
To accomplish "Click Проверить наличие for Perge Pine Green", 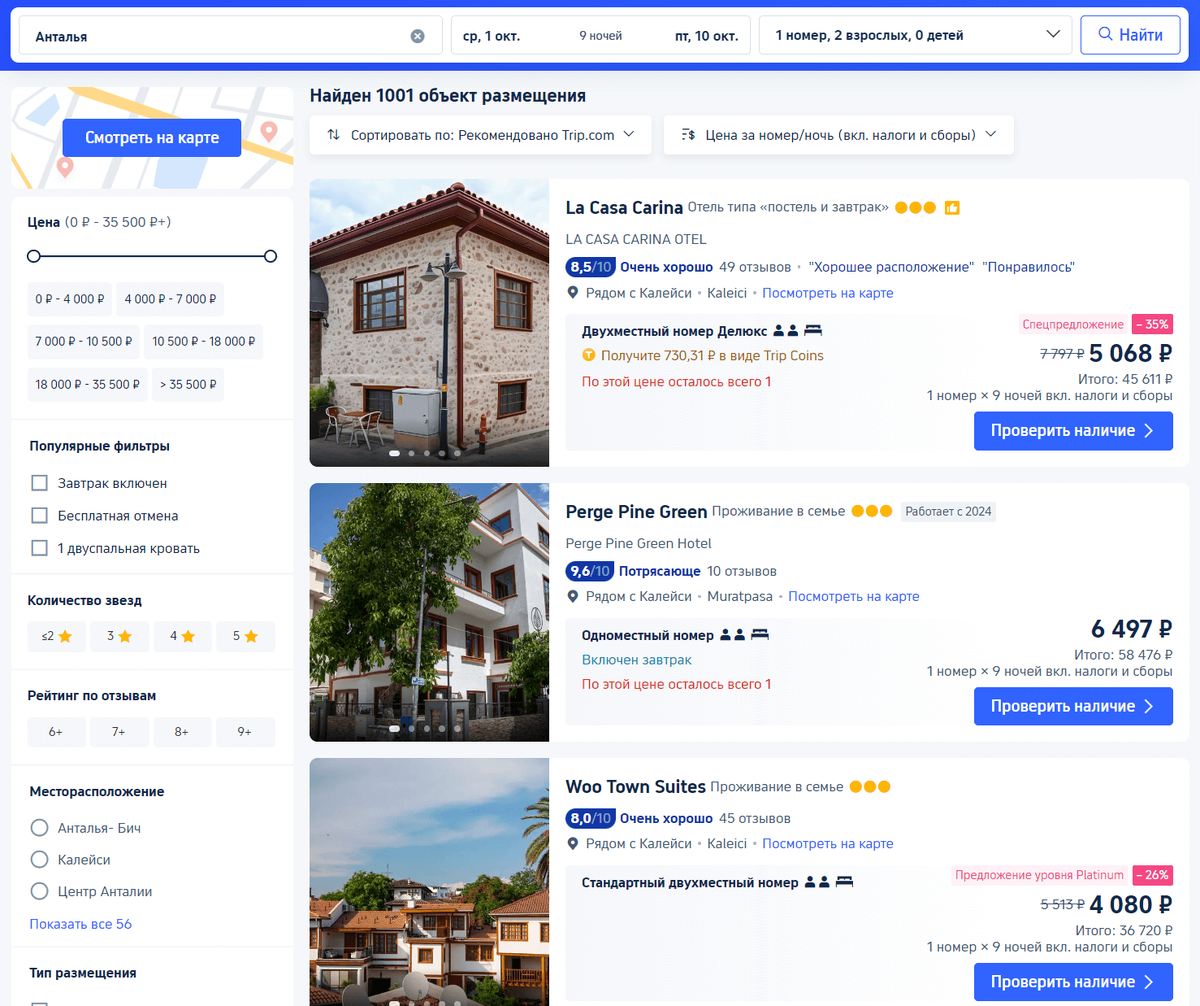I will coord(1073,706).
